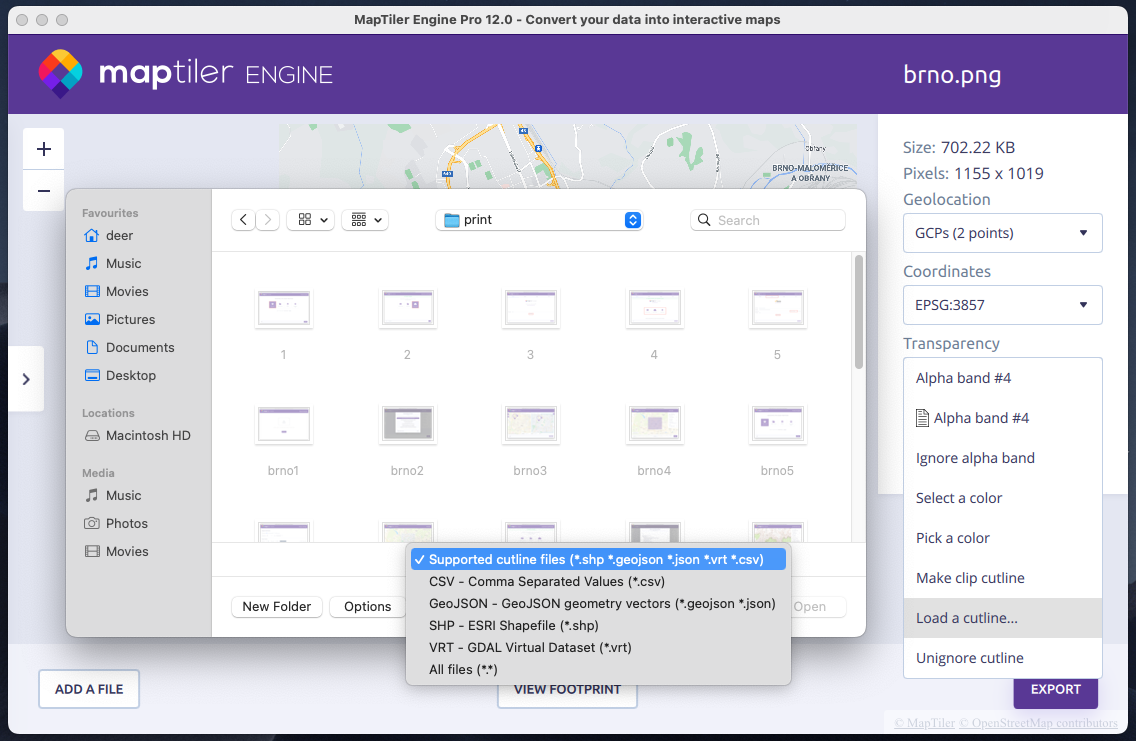This screenshot has width=1136, height=741.
Task: Go back with the file dialog arrow
Action: (x=243, y=220)
